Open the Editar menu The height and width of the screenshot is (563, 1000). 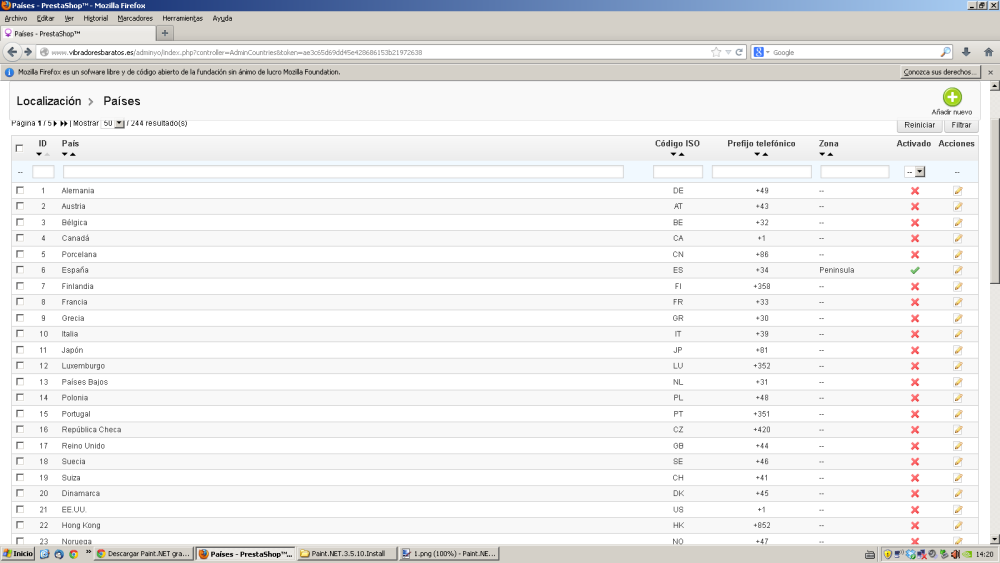tap(45, 18)
